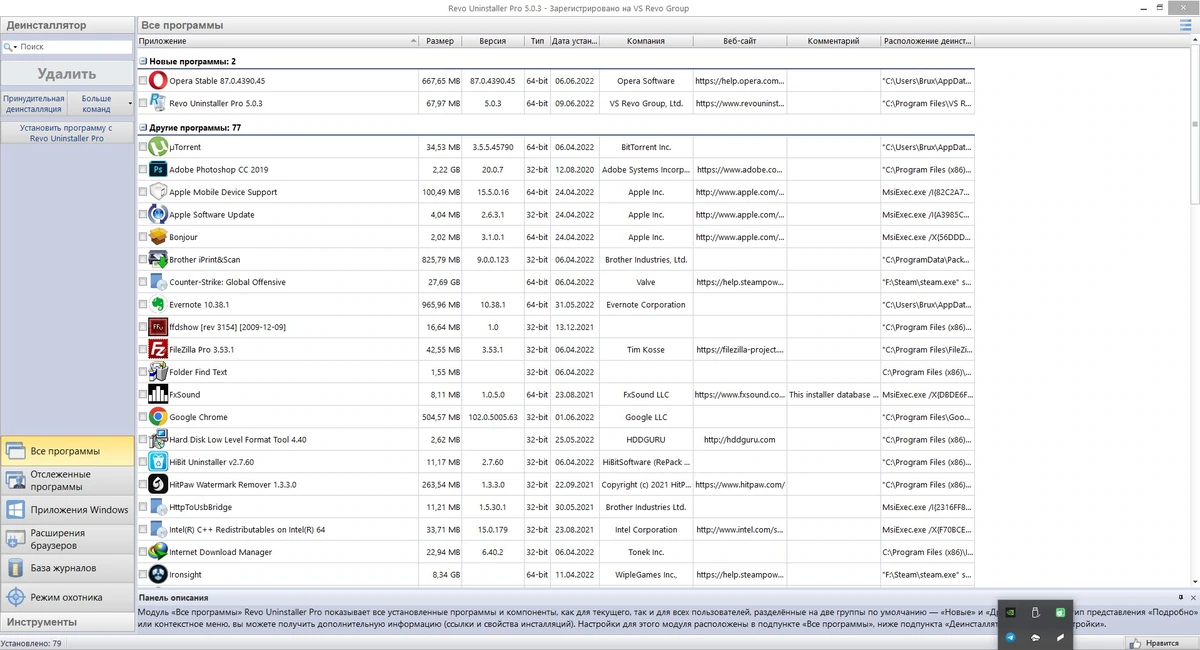This screenshot has width=1200, height=650.
Task: Click the Google Chrome icon
Action: point(158,417)
